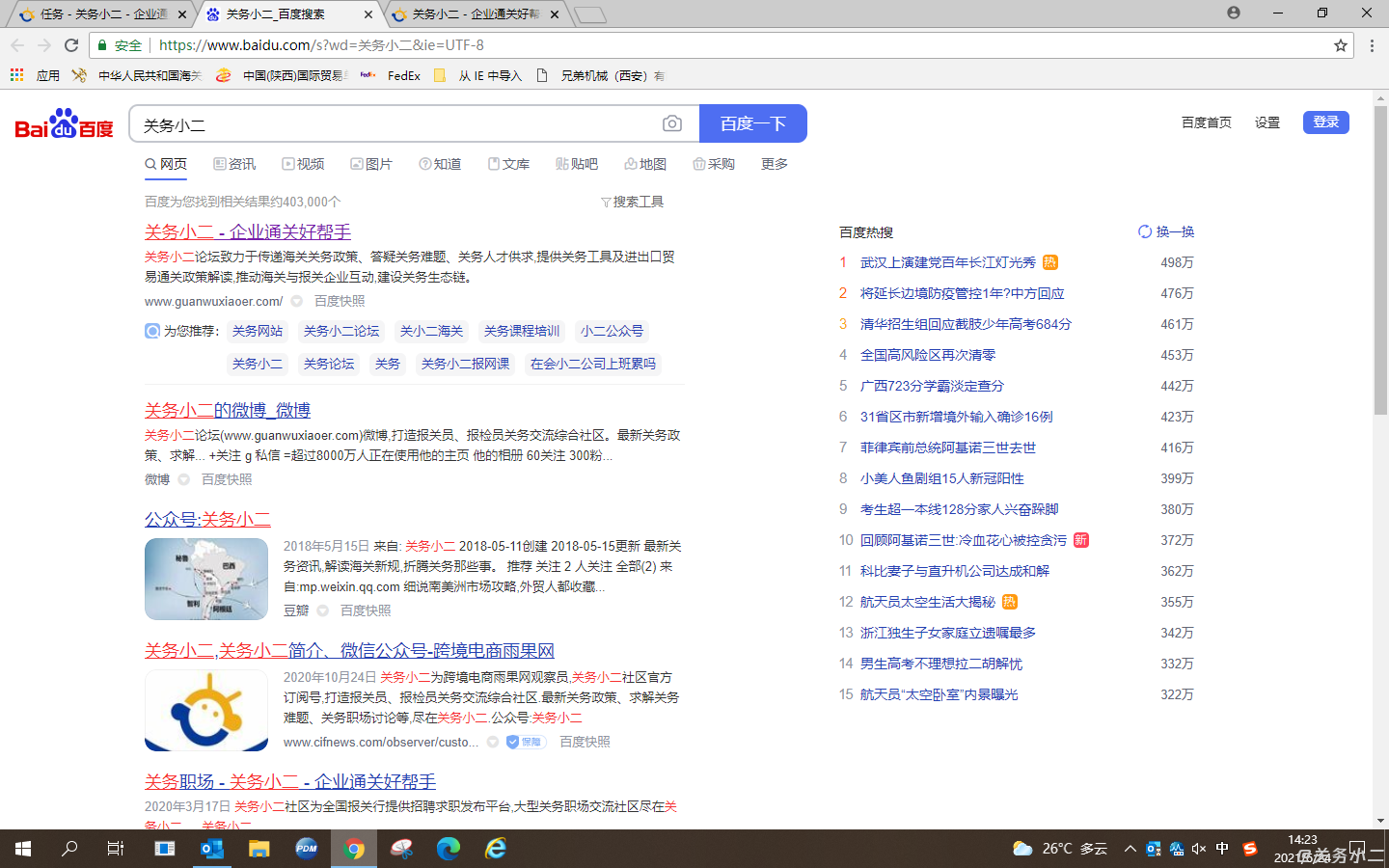Select the 采购 search tab

point(714,164)
